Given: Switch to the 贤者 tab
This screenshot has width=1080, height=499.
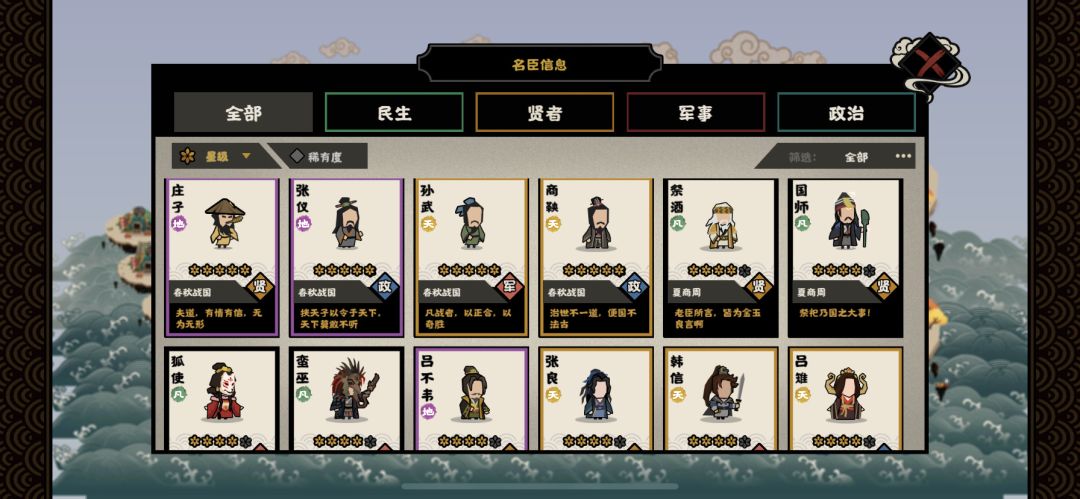Looking at the screenshot, I should click(545, 112).
